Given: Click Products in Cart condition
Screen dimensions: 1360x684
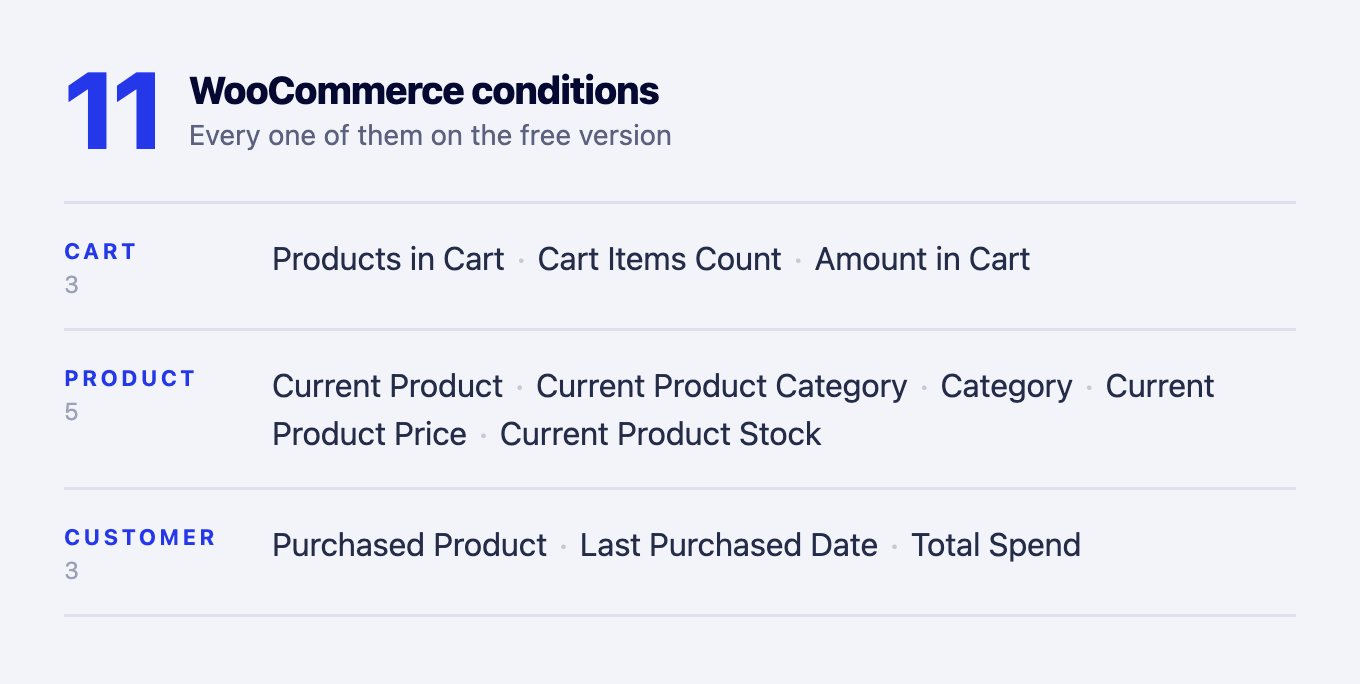Looking at the screenshot, I should click(388, 259).
